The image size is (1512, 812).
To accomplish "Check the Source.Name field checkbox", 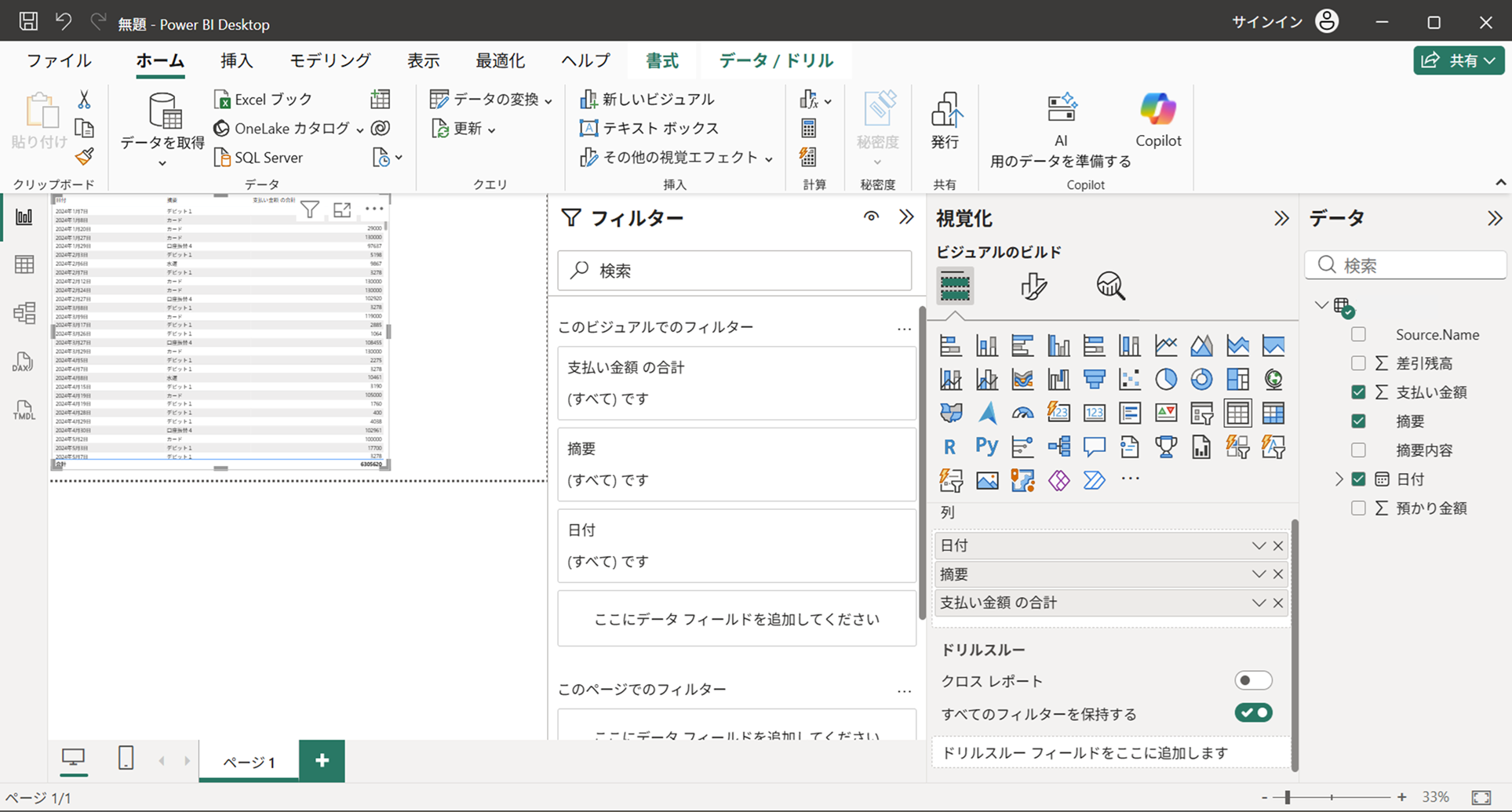I will click(x=1358, y=333).
